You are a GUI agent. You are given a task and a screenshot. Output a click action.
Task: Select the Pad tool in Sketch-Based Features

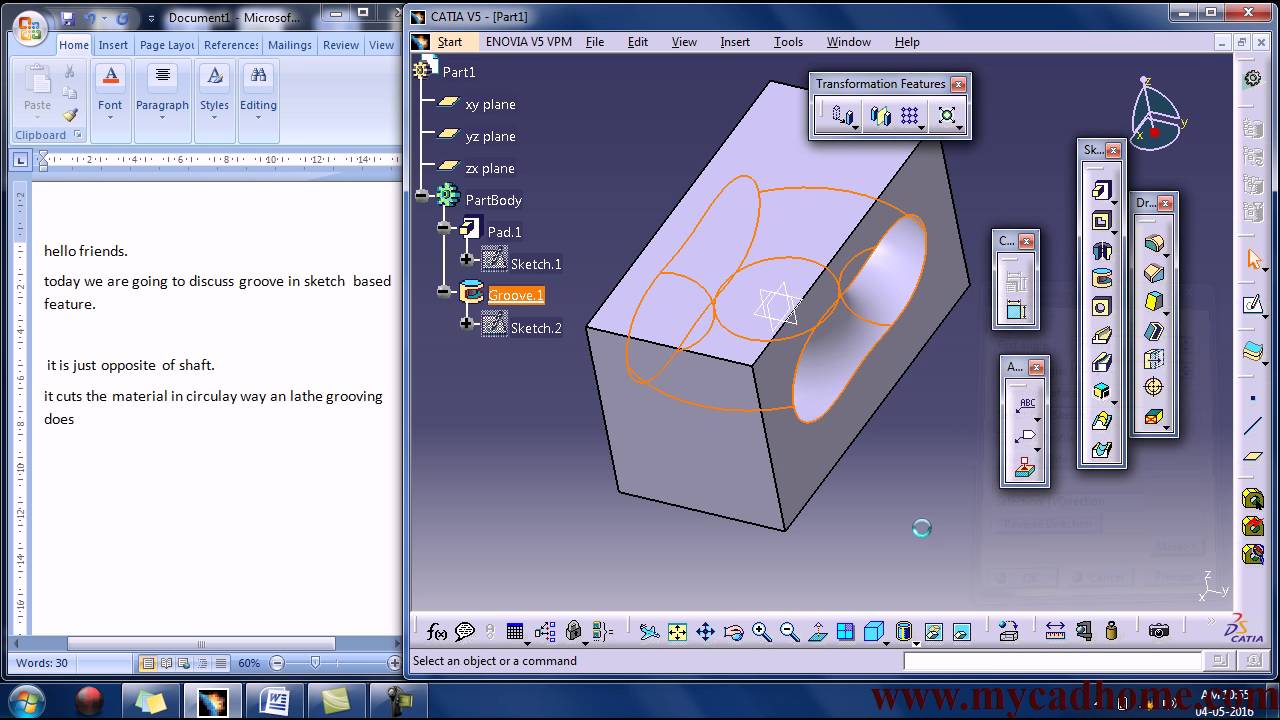tap(1101, 191)
